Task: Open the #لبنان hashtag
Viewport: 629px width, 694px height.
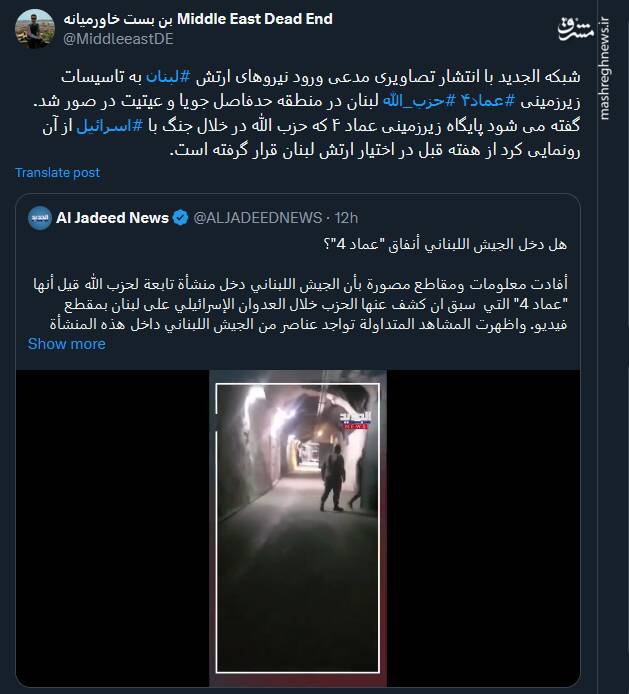Action: click(x=168, y=77)
